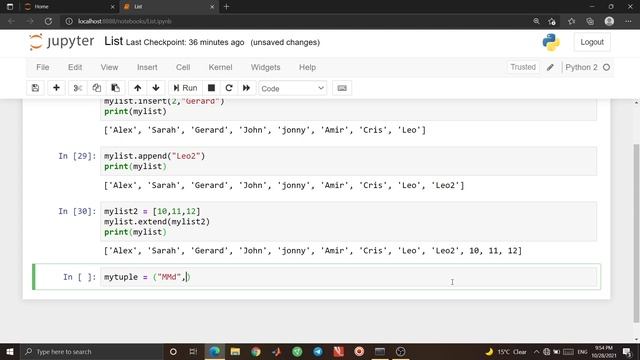Restart the kernel icon
Image resolution: width=640 pixels, height=360 pixels.
229,88
